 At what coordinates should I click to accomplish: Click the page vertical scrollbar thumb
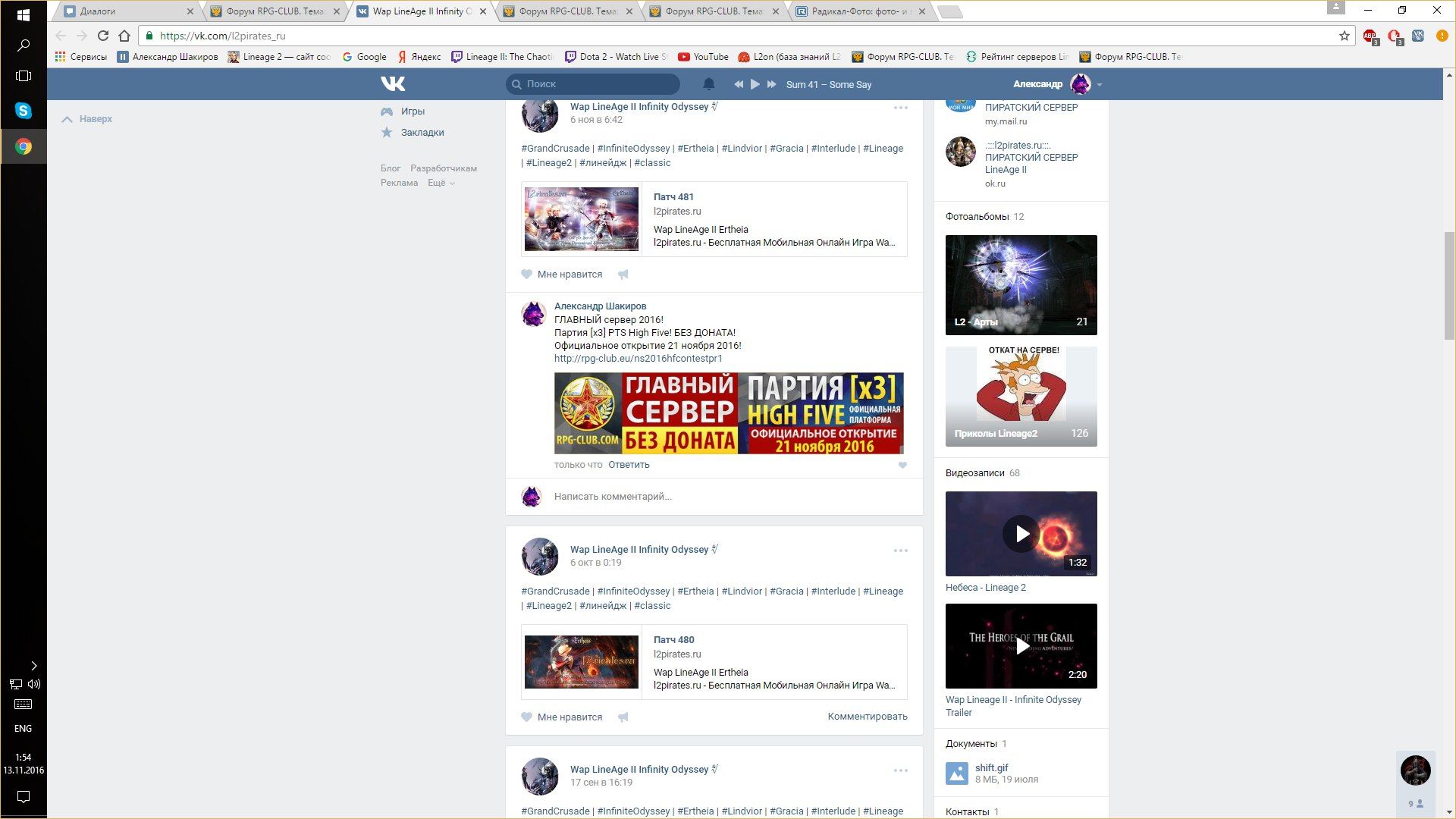1449,285
